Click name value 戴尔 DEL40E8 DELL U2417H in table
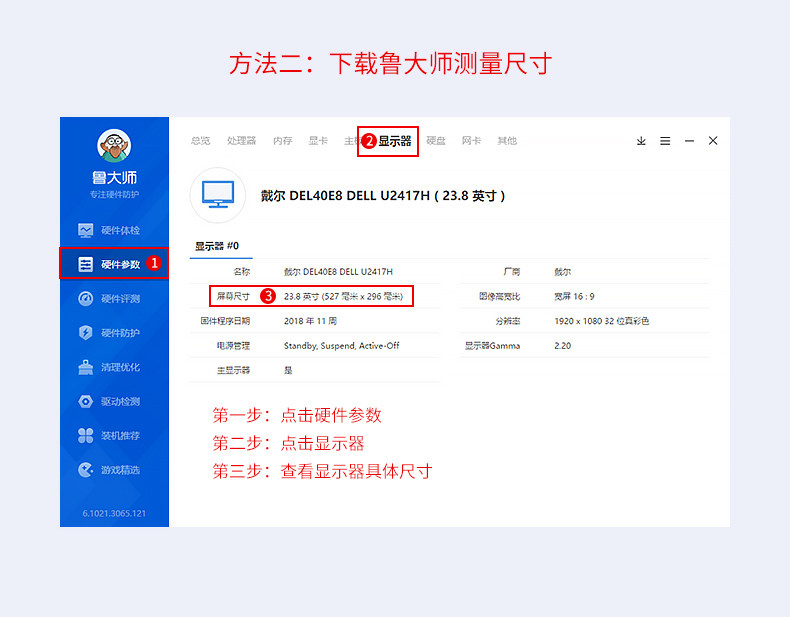 [338, 271]
